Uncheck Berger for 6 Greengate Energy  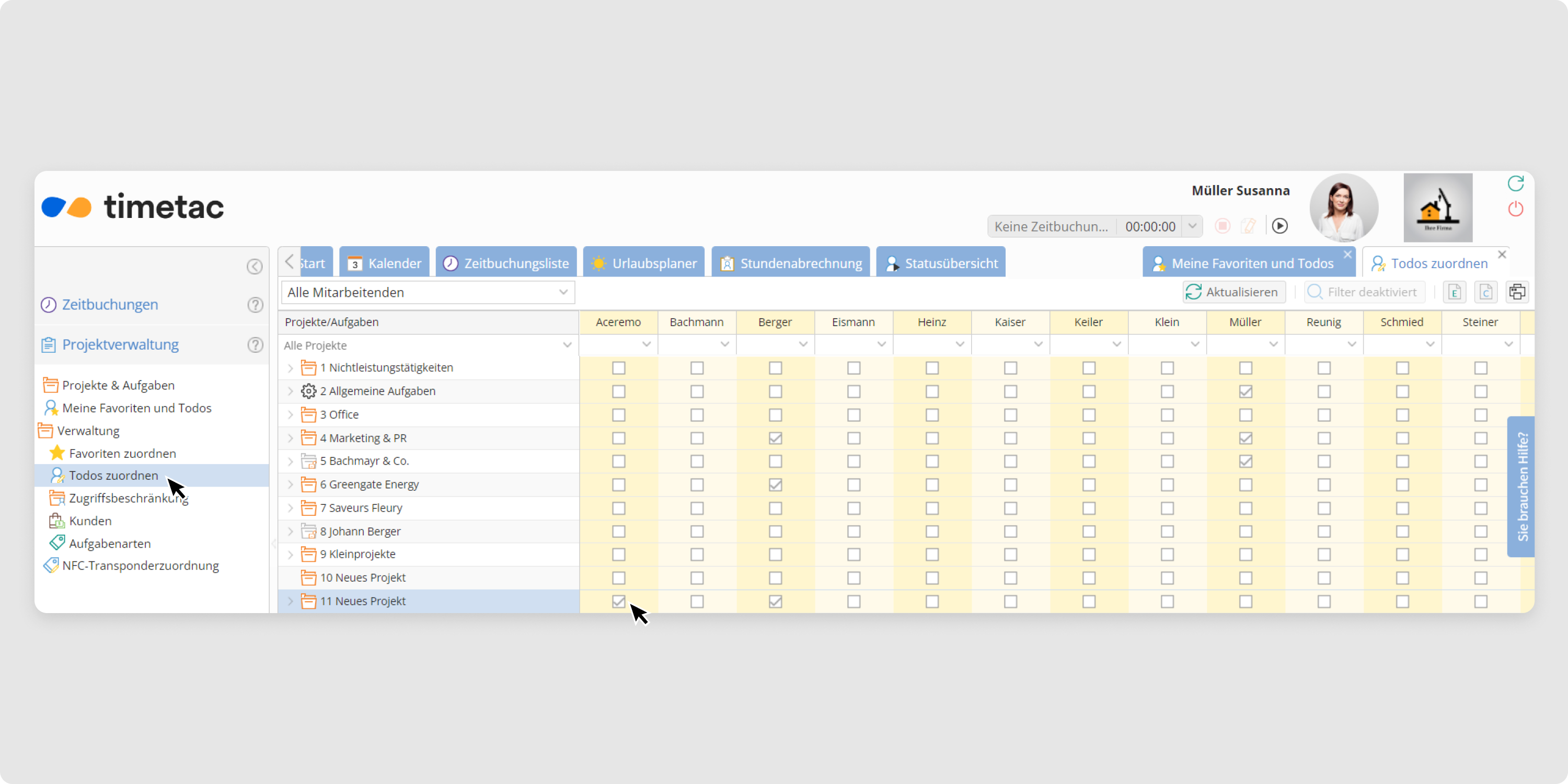coord(775,485)
